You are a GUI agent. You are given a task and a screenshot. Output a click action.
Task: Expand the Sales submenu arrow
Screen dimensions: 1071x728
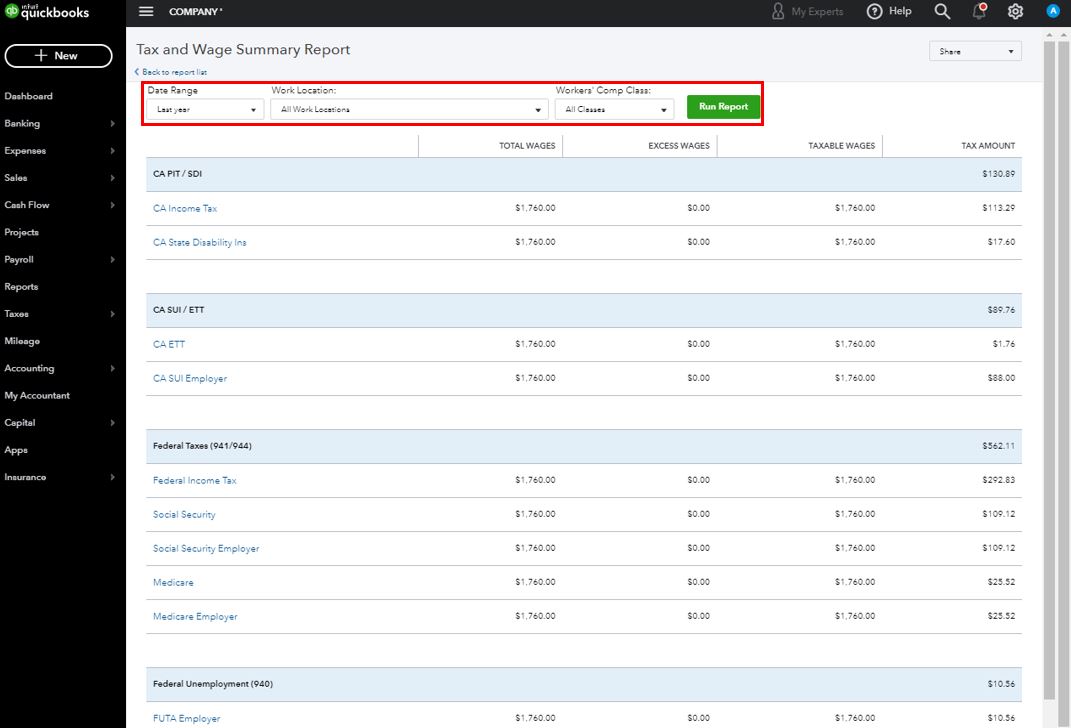113,178
